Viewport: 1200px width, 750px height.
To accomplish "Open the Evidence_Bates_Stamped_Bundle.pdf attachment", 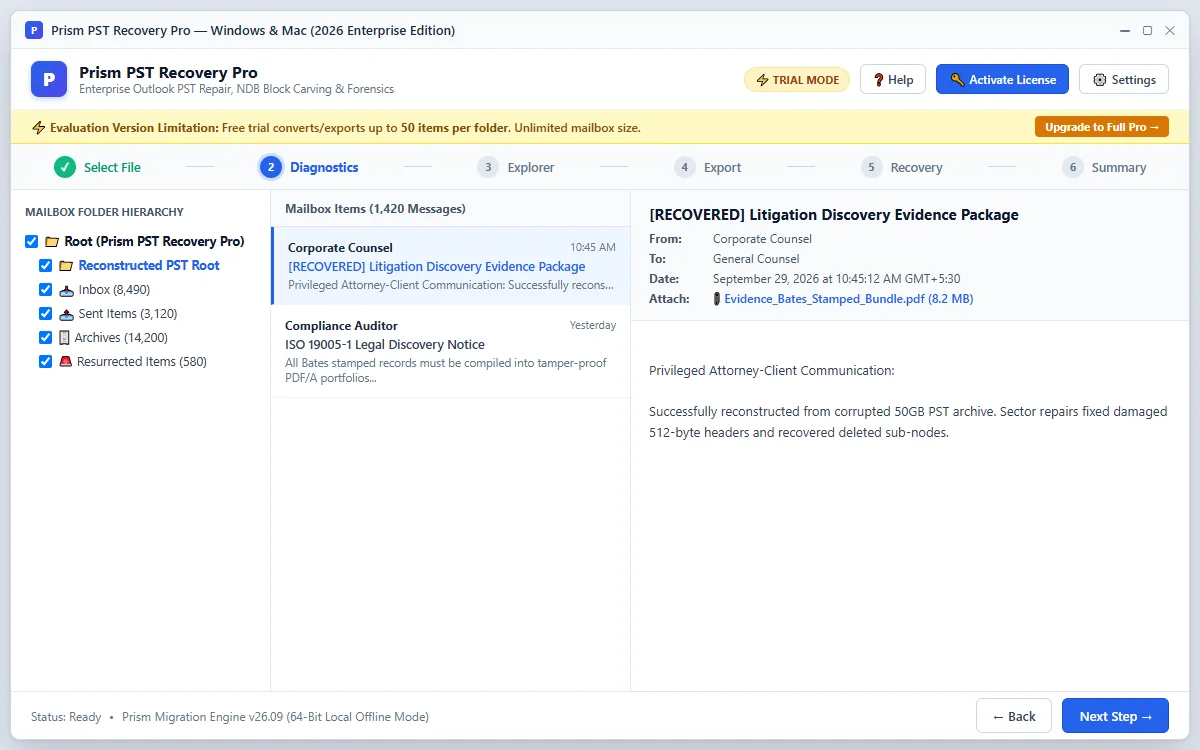I will pos(848,299).
